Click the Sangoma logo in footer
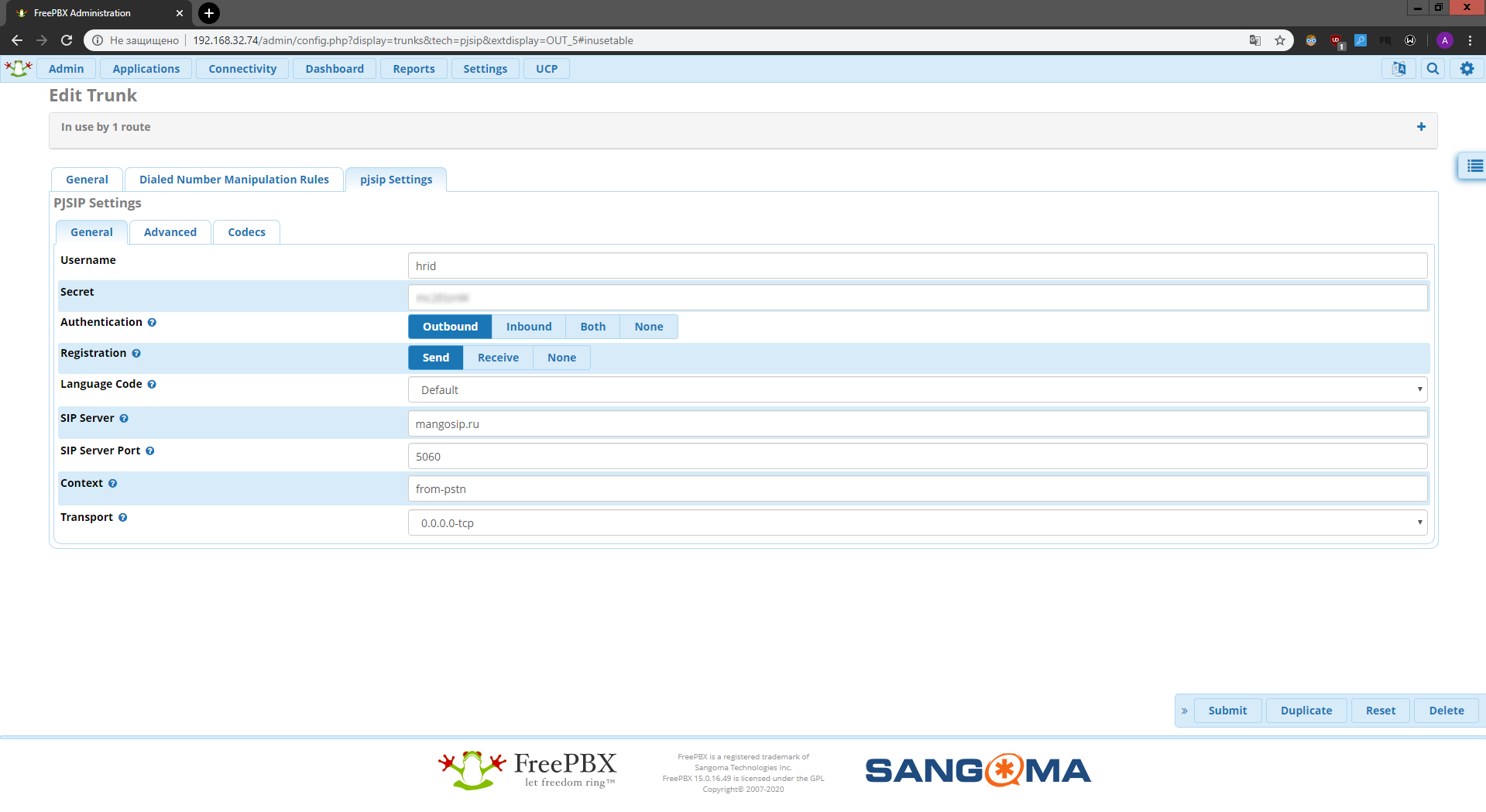 click(978, 770)
